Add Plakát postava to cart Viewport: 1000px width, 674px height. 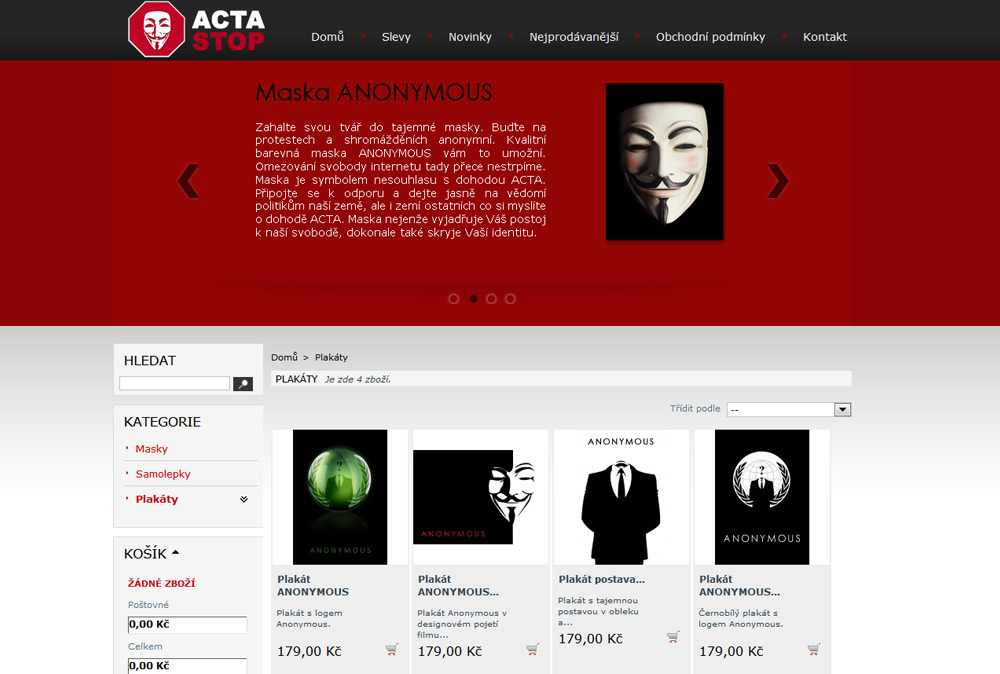(x=673, y=637)
